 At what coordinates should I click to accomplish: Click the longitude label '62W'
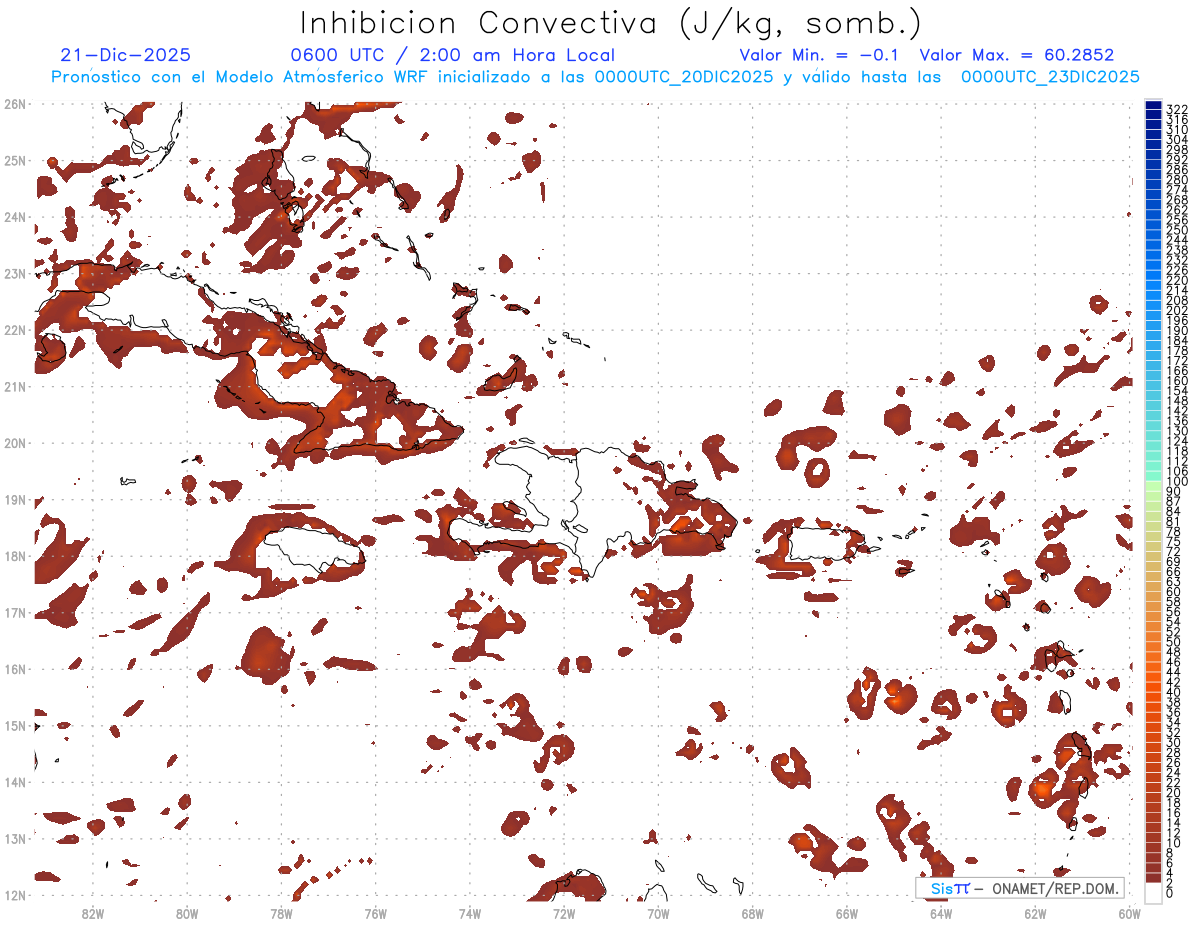(x=1035, y=913)
